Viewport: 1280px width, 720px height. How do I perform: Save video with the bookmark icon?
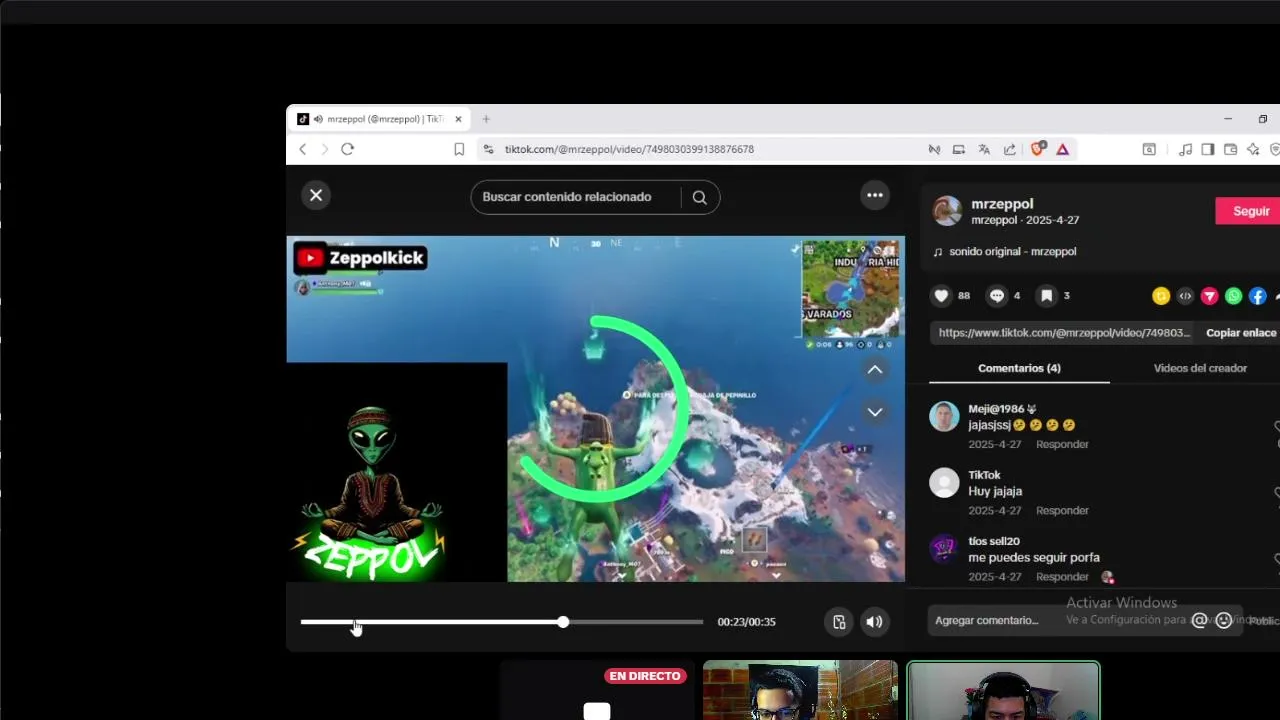[1046, 296]
